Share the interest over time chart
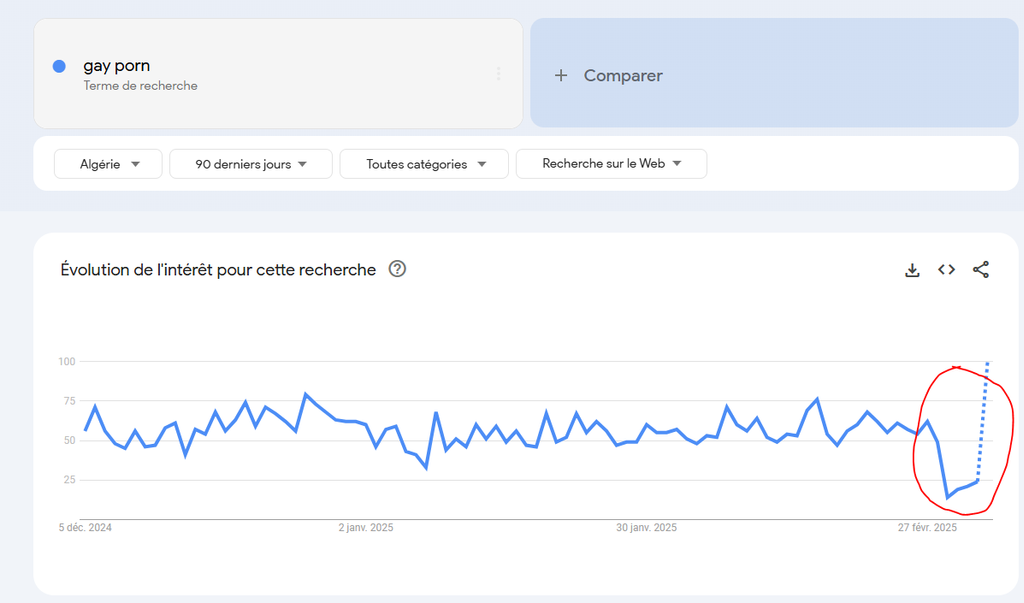This screenshot has height=603, width=1024. click(981, 270)
